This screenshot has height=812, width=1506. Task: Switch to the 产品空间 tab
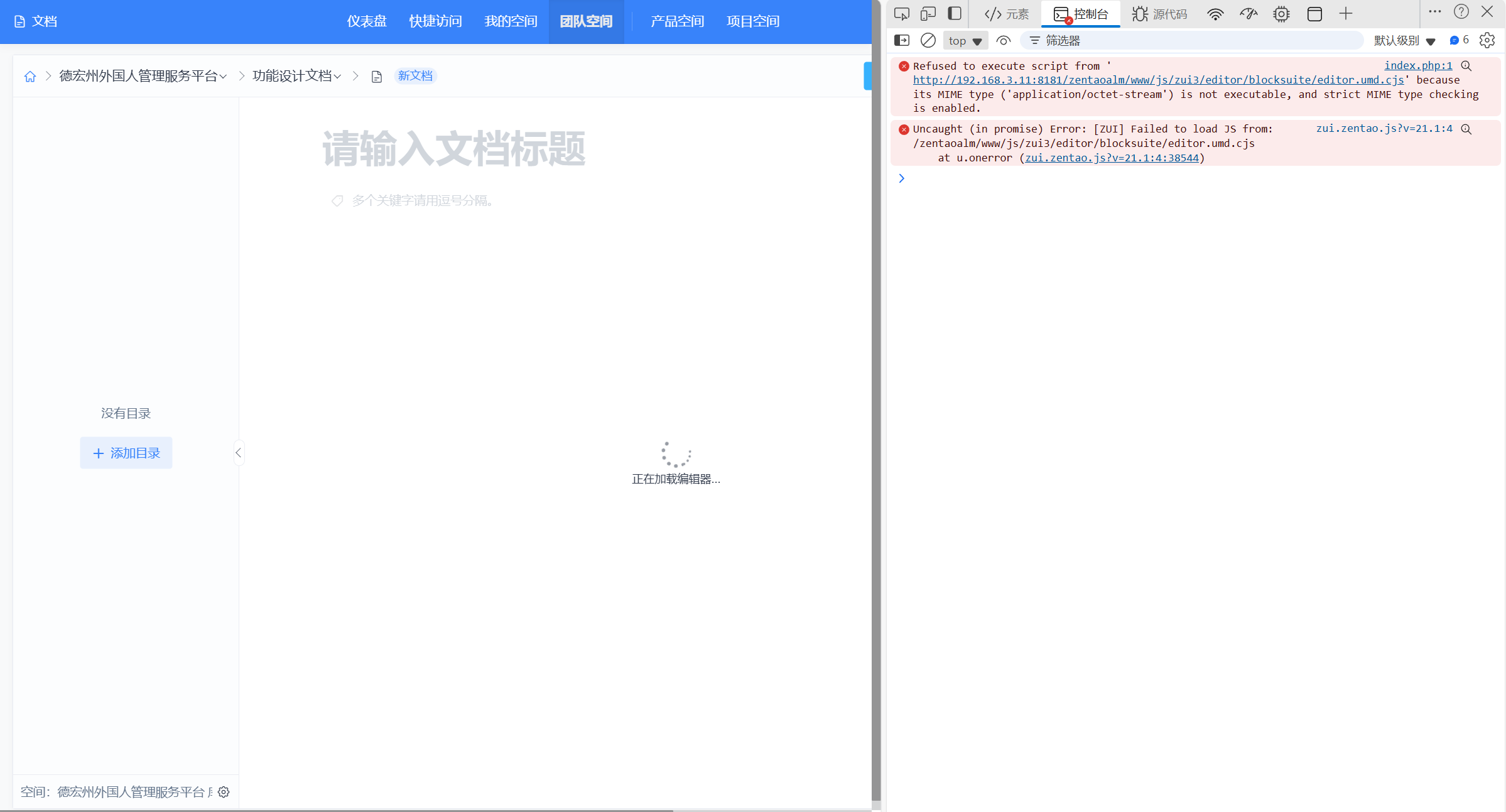click(x=677, y=21)
